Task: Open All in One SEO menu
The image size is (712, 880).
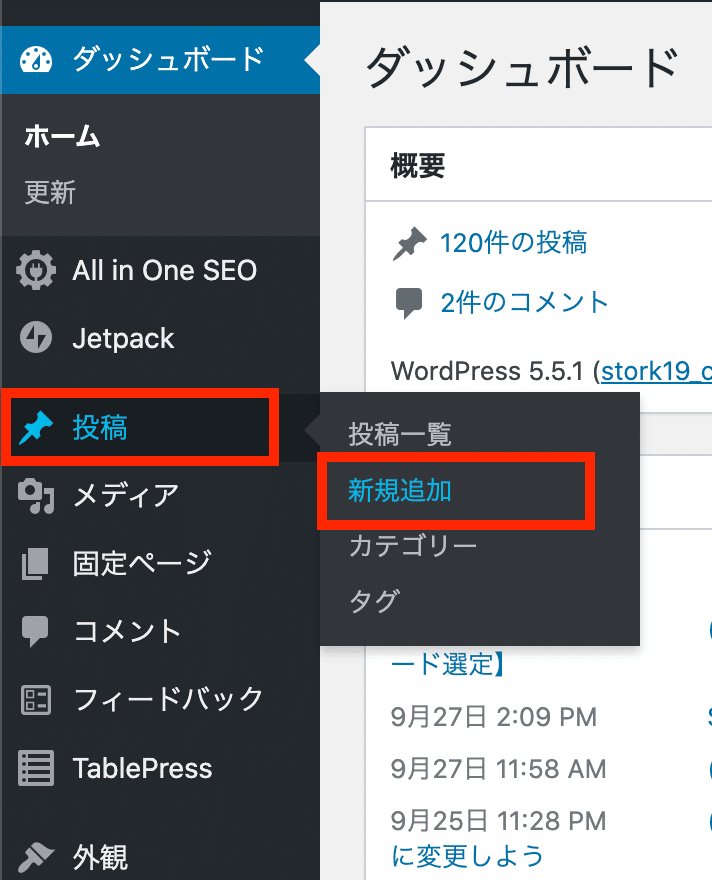Action: pyautogui.click(x=160, y=271)
